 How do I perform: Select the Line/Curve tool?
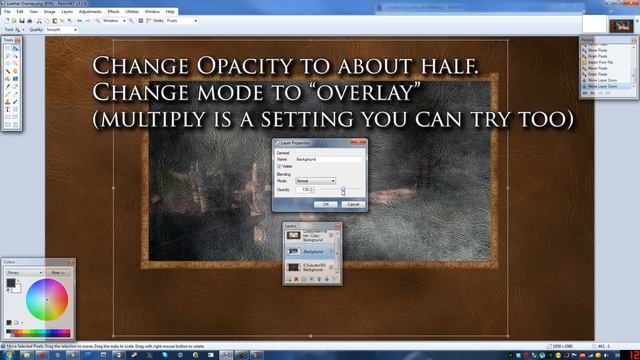[15, 109]
